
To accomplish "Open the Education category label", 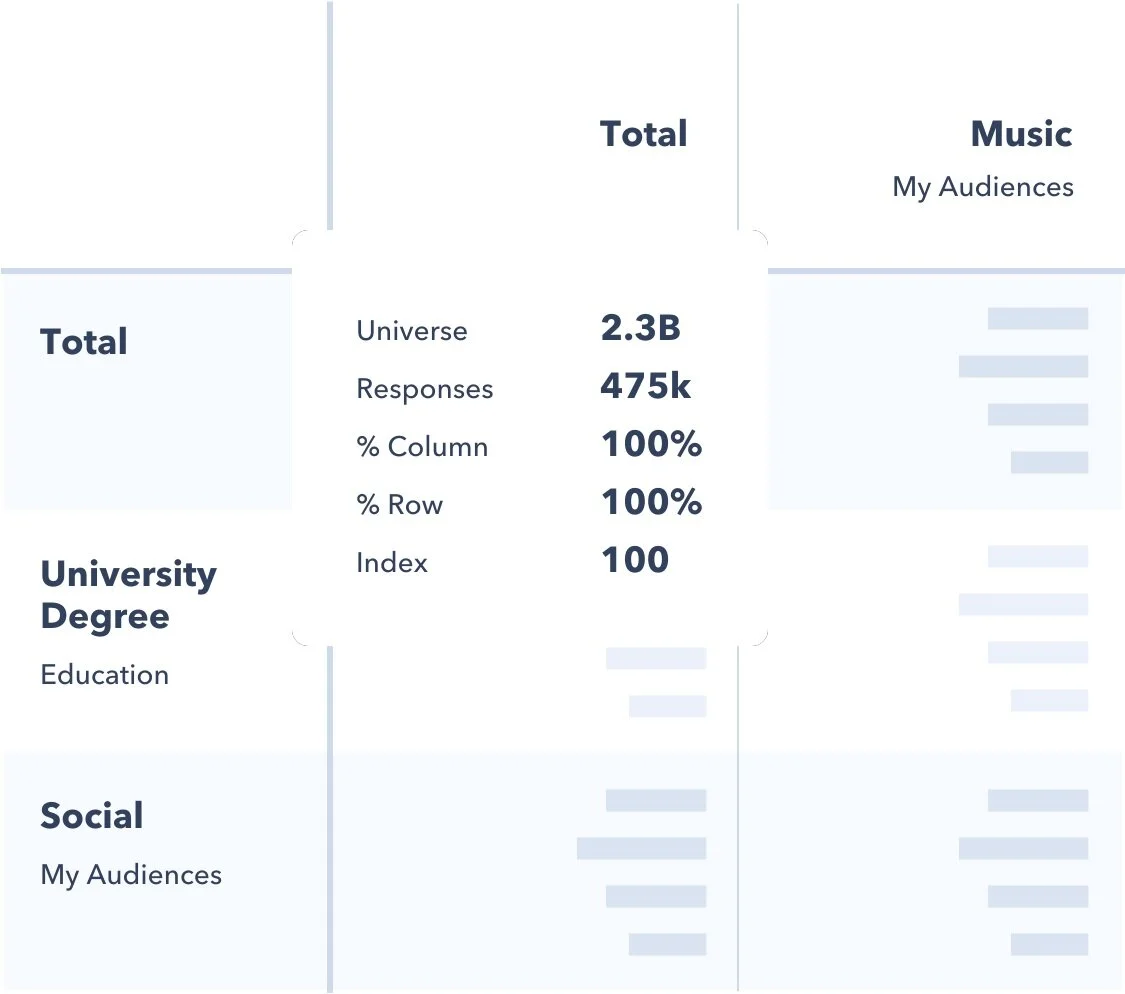I will coord(105,675).
